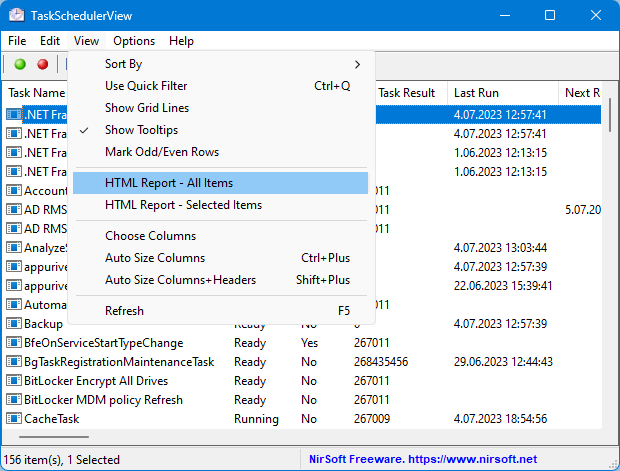Click Refresh in the View menu
This screenshot has height=471, width=620.
[221, 311]
